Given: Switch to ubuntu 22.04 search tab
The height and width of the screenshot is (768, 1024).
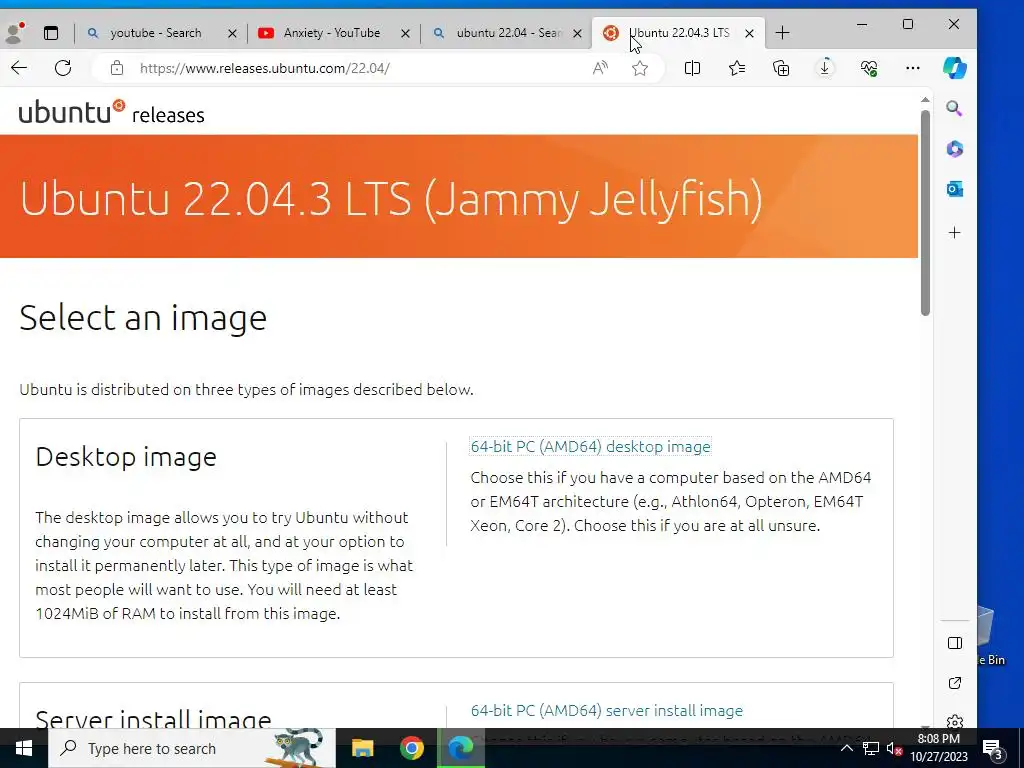Looking at the screenshot, I should [x=509, y=33].
